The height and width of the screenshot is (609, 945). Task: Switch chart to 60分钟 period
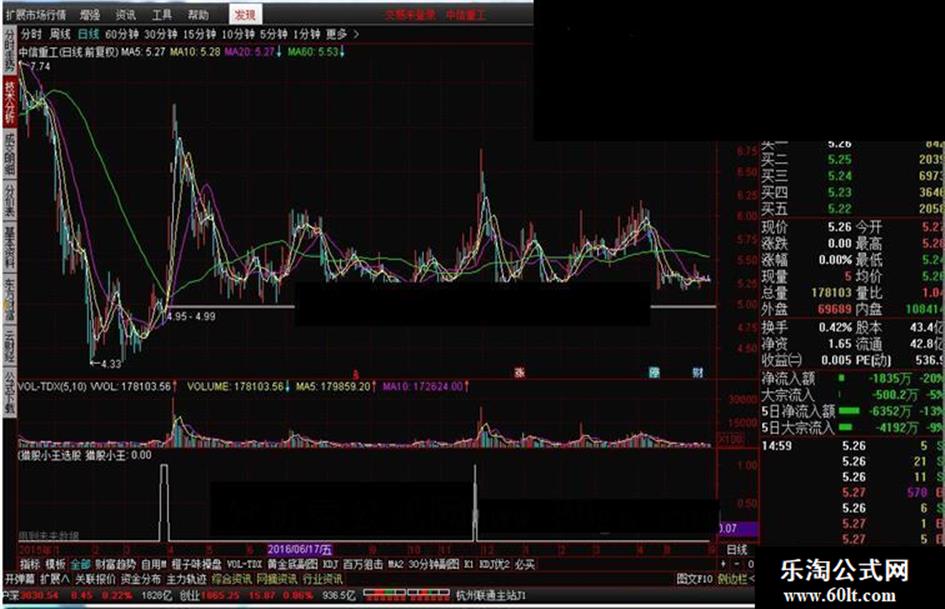[x=122, y=34]
